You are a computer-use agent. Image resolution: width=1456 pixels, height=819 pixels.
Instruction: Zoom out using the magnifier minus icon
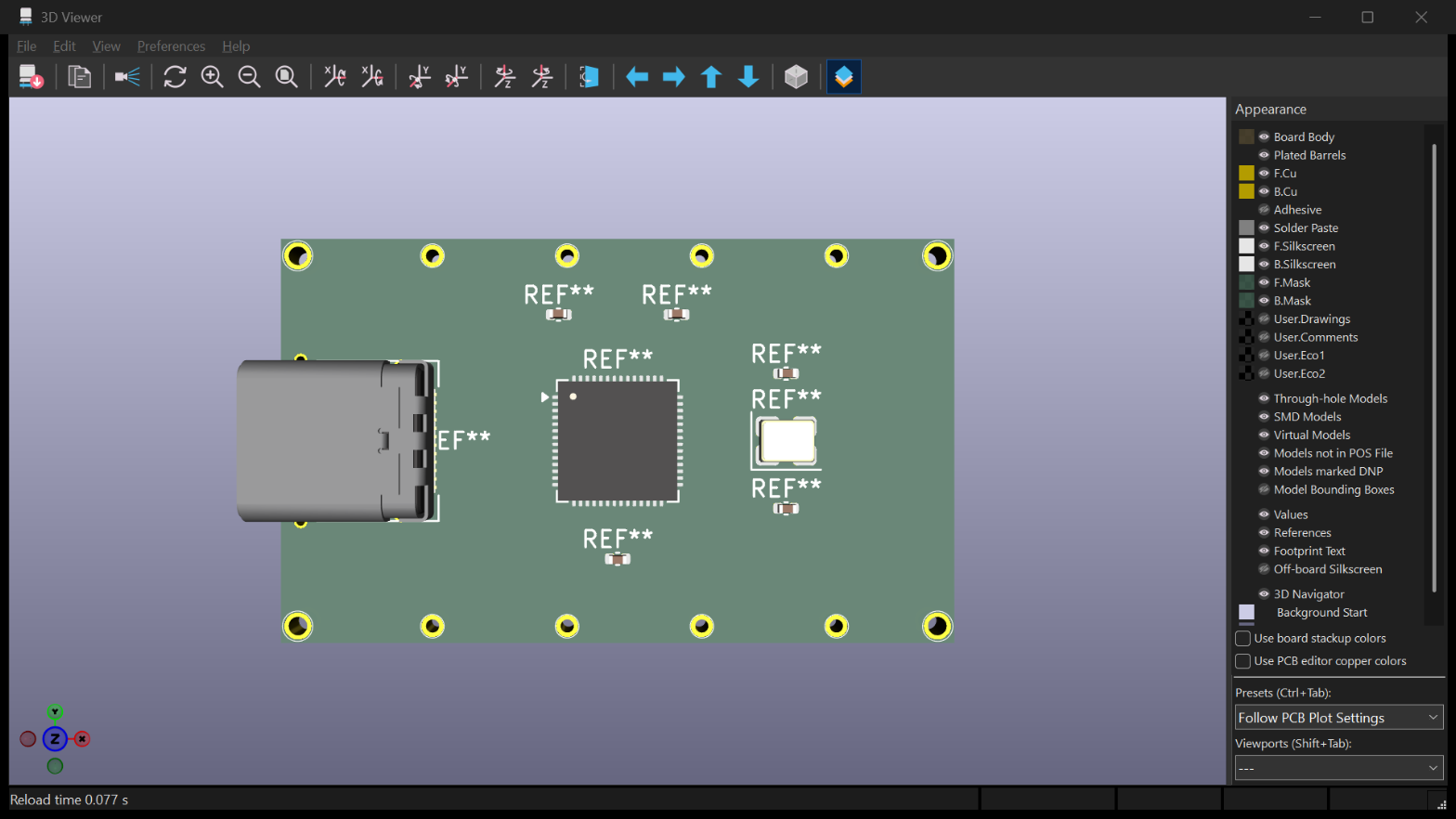click(249, 77)
